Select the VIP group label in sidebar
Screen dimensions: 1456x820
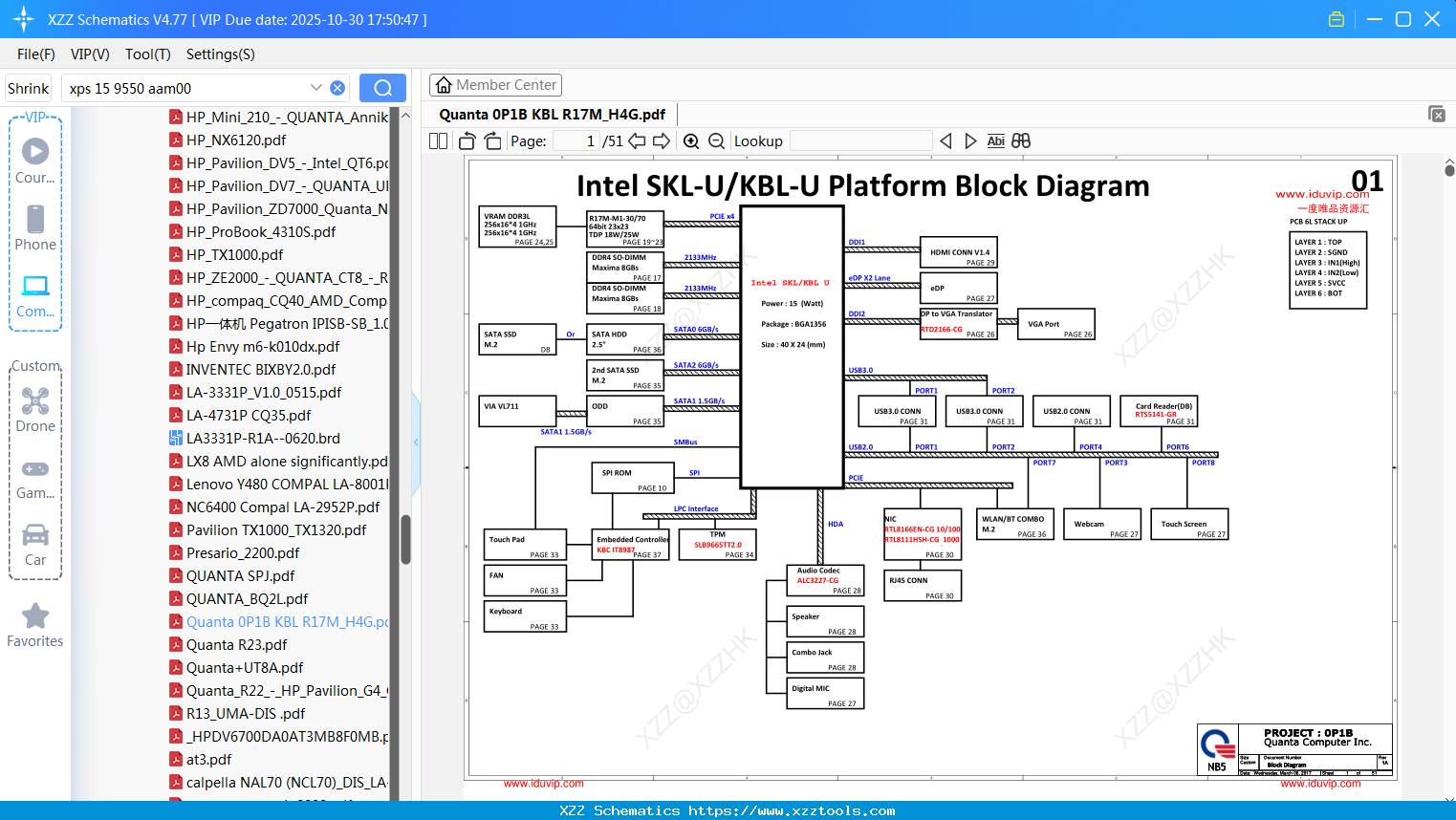pos(35,117)
